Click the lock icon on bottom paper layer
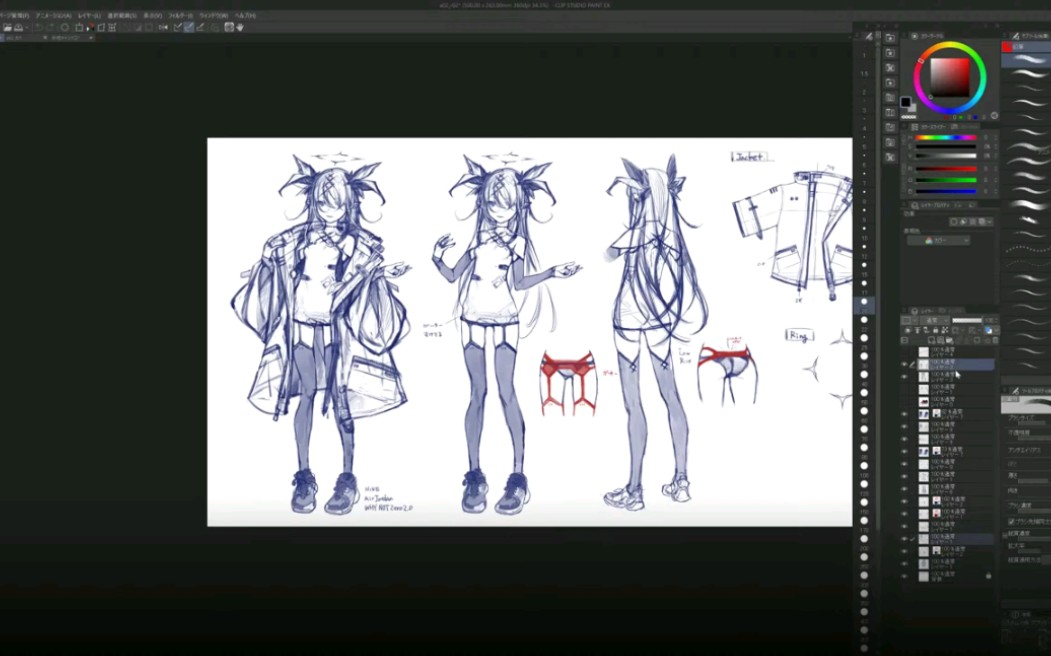Image resolution: width=1051 pixels, height=656 pixels. coord(988,576)
